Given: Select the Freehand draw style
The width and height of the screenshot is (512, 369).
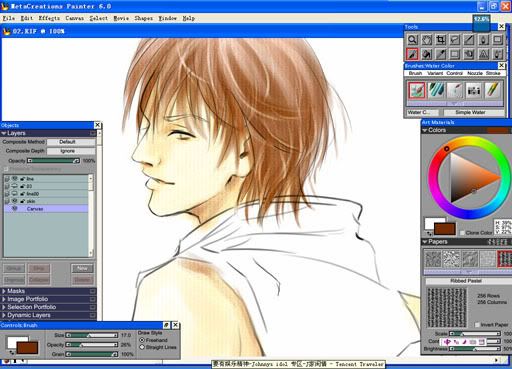Looking at the screenshot, I should tap(142, 340).
